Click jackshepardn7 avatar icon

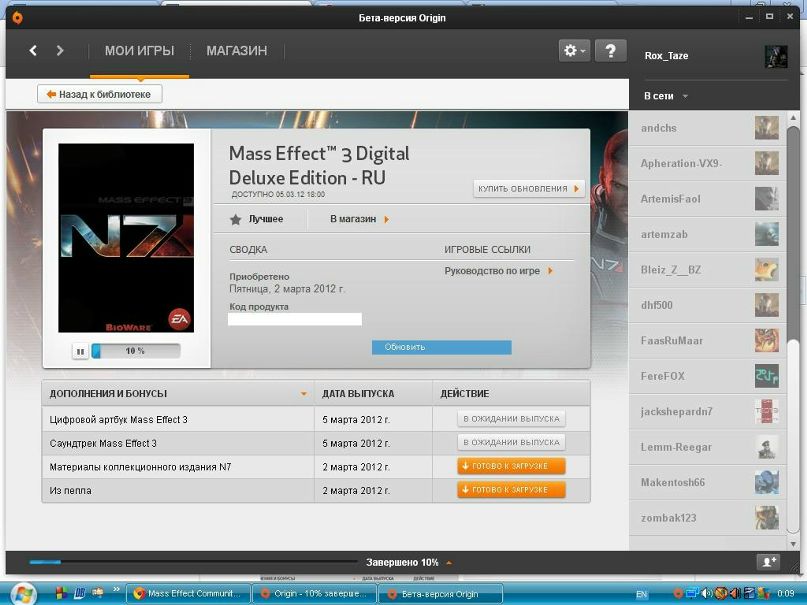click(x=766, y=412)
